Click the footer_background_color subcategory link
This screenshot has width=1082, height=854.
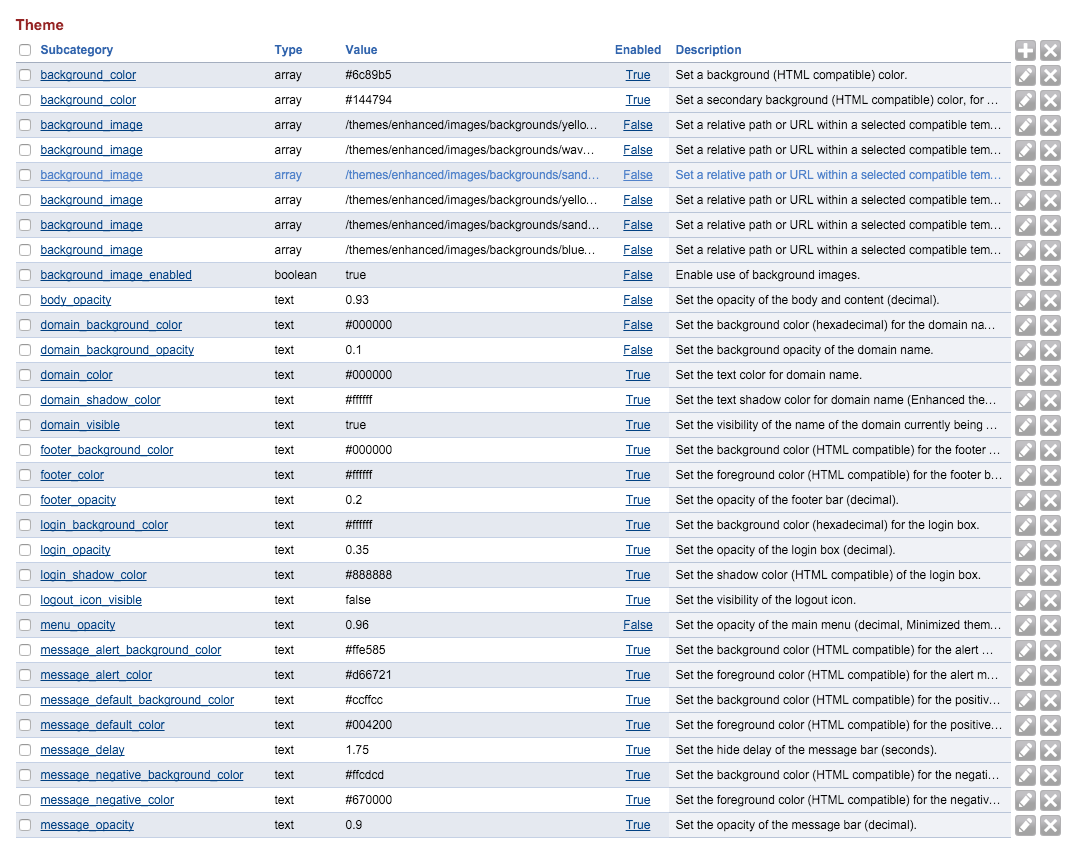click(x=106, y=450)
